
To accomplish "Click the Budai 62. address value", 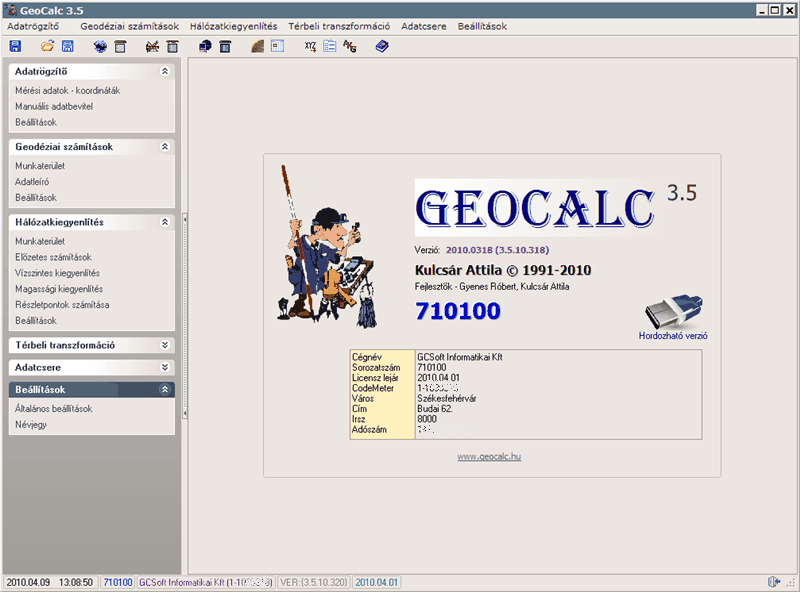I will [435, 408].
